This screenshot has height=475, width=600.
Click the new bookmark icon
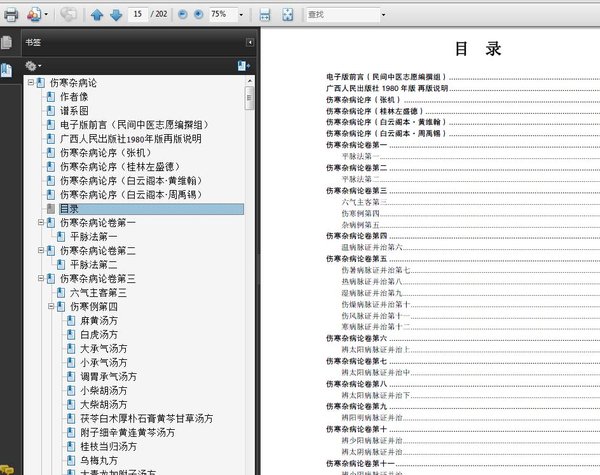pos(243,66)
